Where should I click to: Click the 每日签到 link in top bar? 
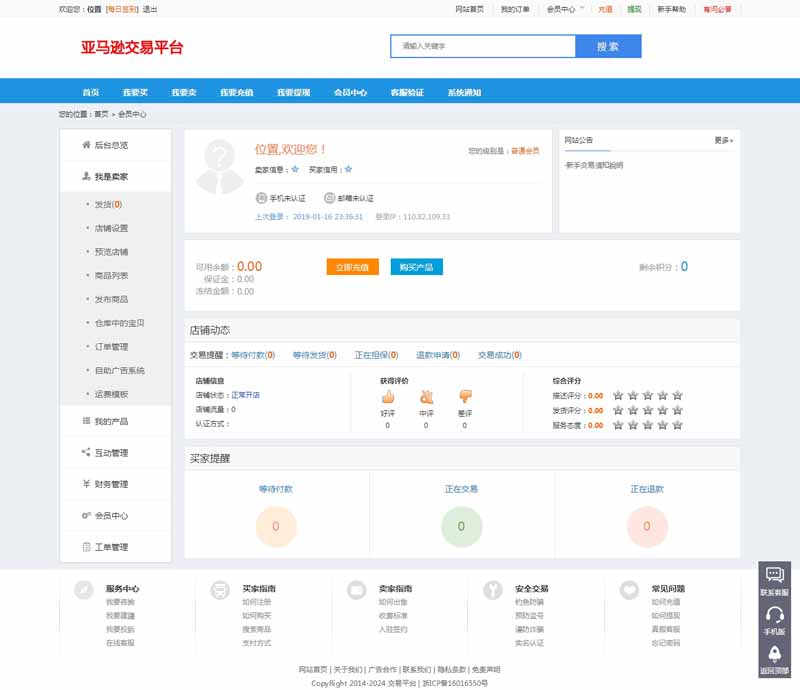tap(122, 9)
